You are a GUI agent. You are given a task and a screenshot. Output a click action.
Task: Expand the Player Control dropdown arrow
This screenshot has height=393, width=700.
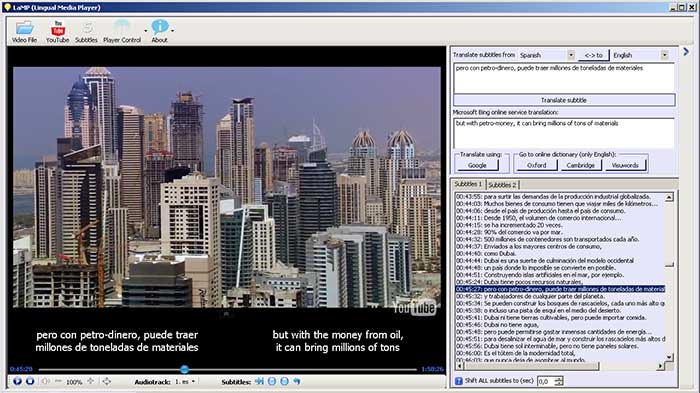point(146,31)
